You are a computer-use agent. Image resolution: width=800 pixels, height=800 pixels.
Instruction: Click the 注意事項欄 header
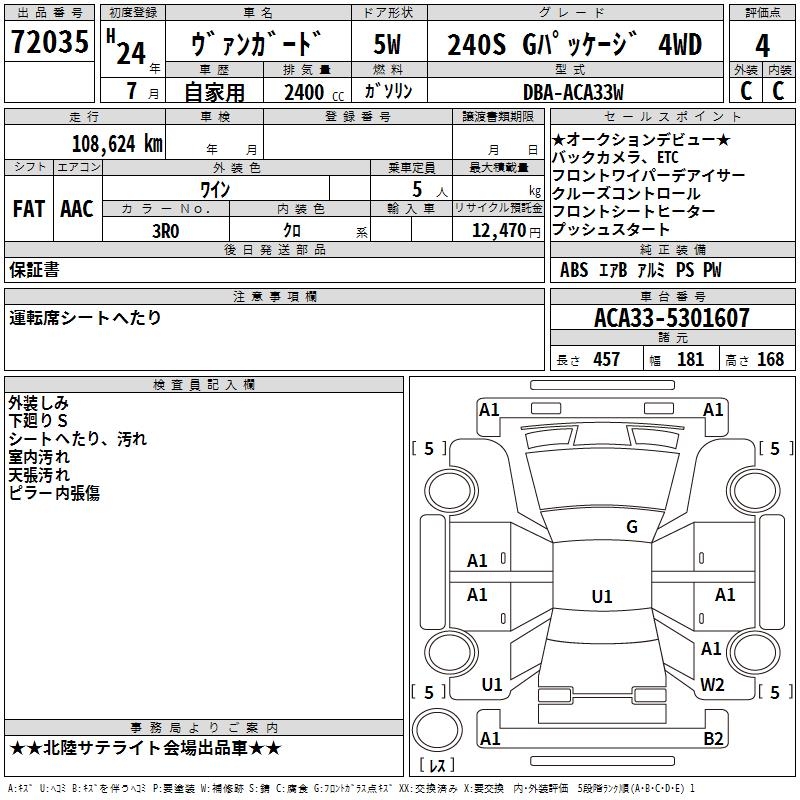pyautogui.click(x=274, y=296)
